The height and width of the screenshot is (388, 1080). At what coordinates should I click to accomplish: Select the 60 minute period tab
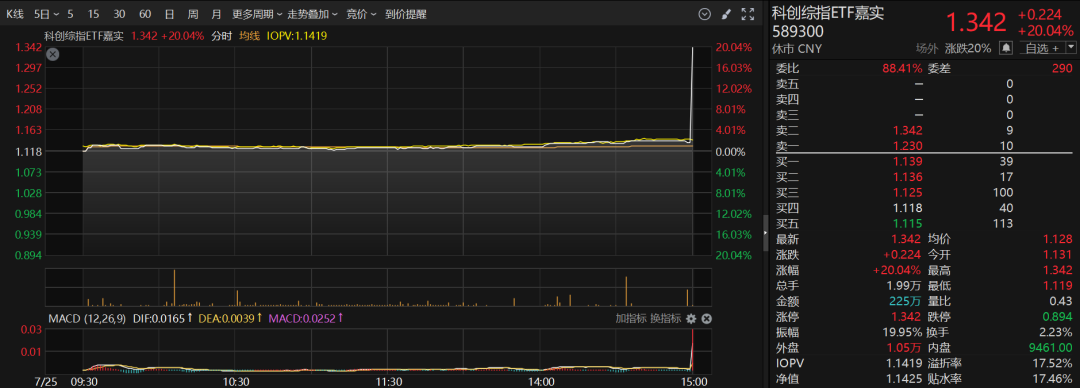click(x=145, y=14)
